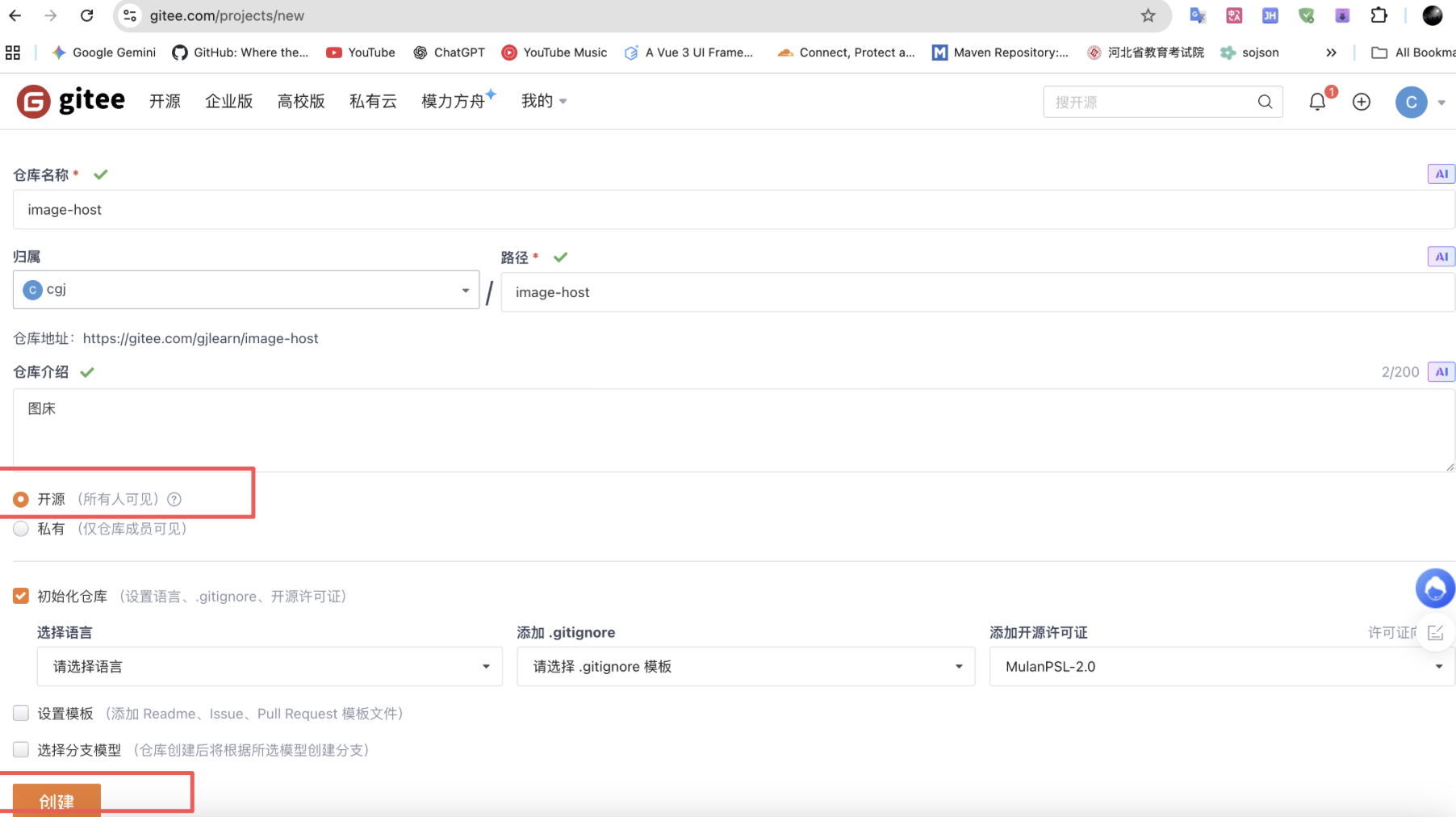Open the 归属 owner dropdown cgj

point(246,290)
